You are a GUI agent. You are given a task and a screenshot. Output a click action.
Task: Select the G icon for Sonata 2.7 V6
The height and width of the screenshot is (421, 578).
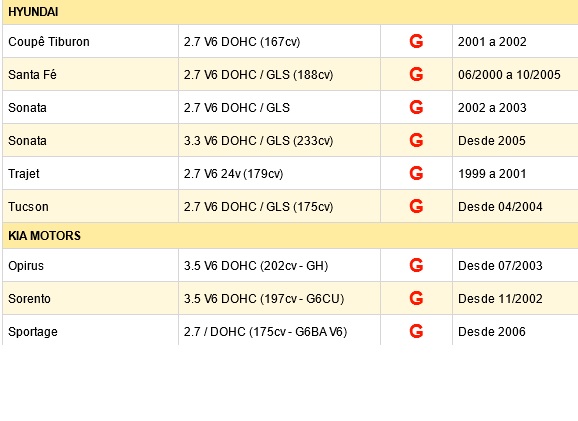coord(416,107)
